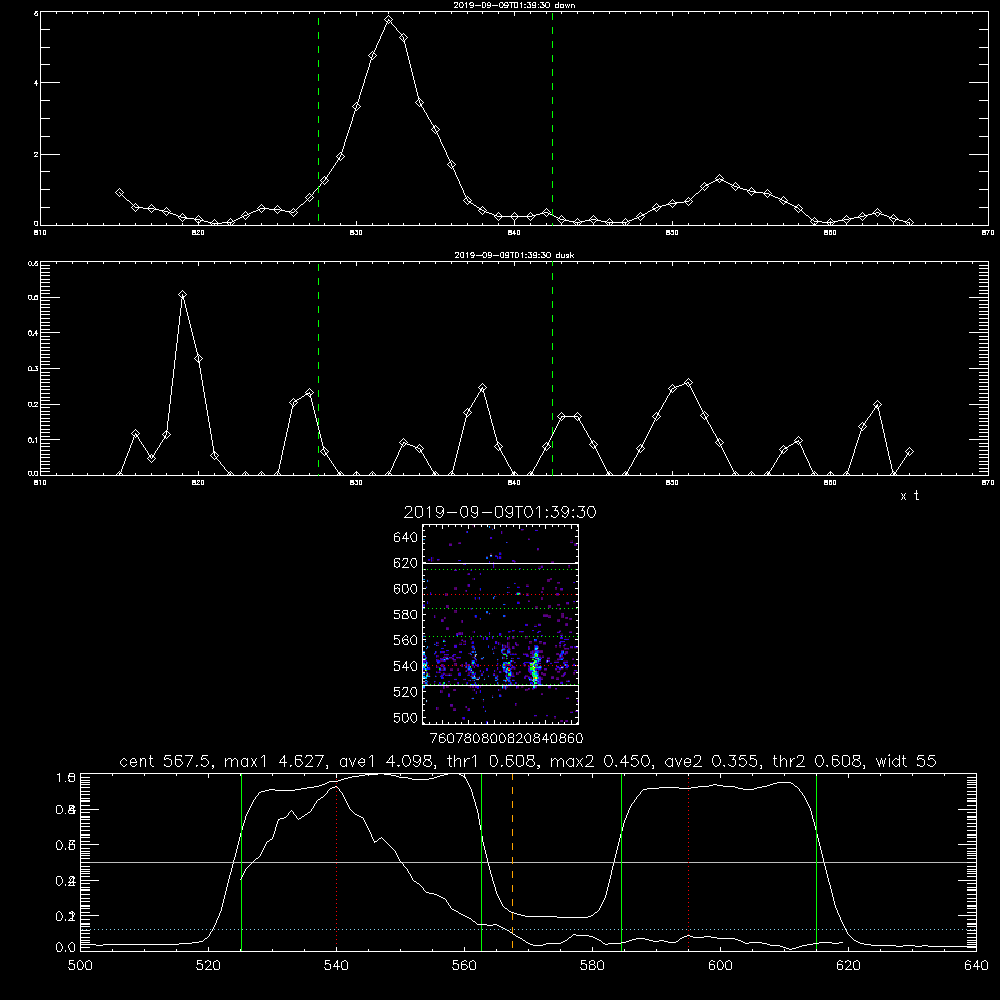The width and height of the screenshot is (1000, 1000).
Task: Click the '500' x-axis label of the bottom plot
Action: 80,966
